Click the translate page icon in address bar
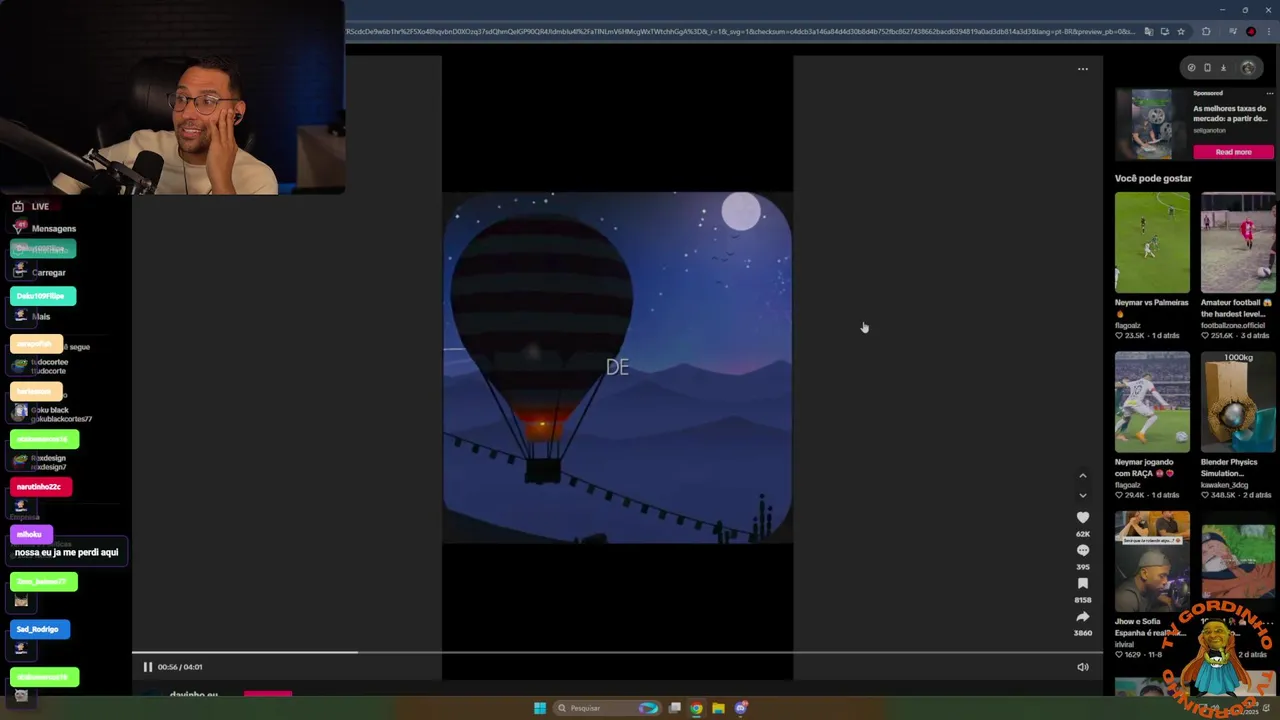Image resolution: width=1280 pixels, height=720 pixels. click(1148, 32)
